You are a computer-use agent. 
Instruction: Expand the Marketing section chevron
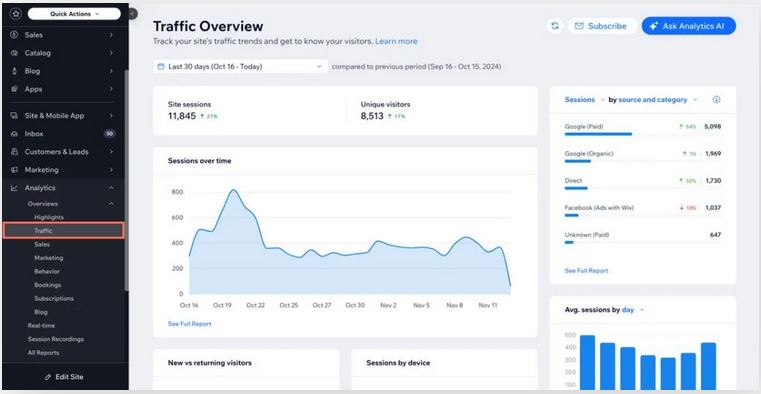pos(111,170)
